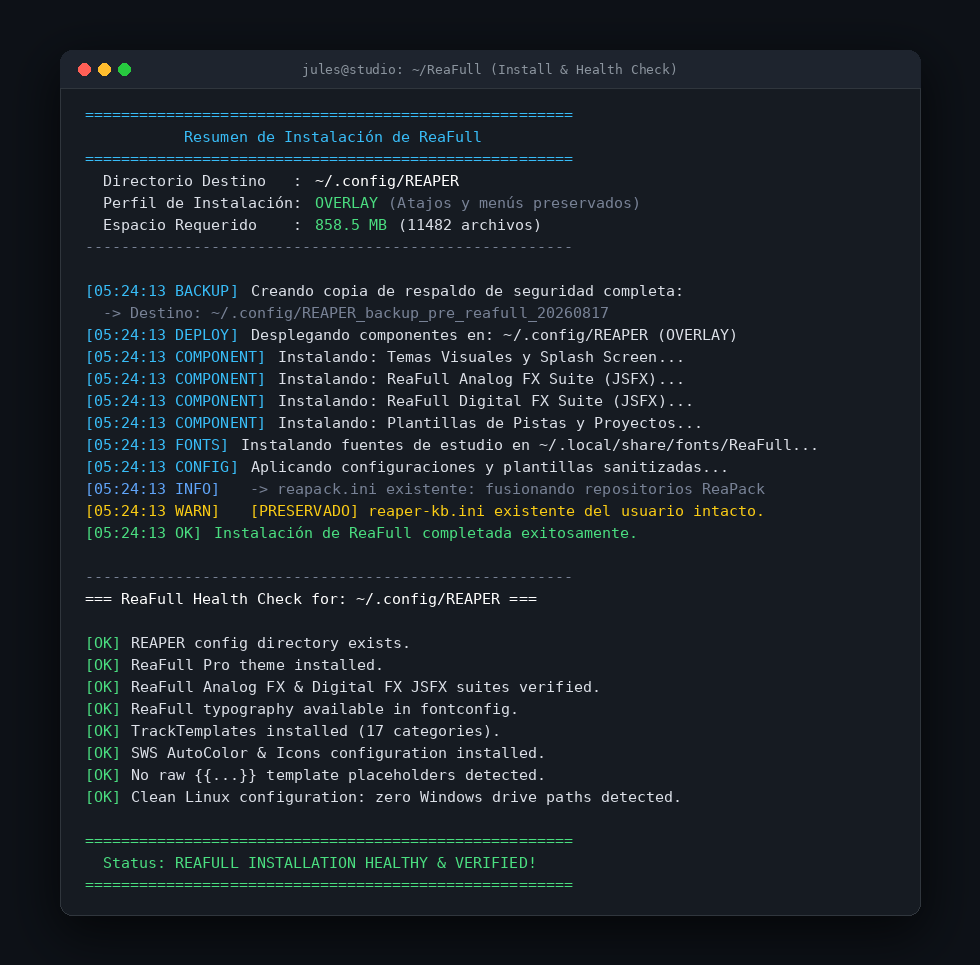Click the red close window button
The height and width of the screenshot is (965, 980).
point(84,69)
